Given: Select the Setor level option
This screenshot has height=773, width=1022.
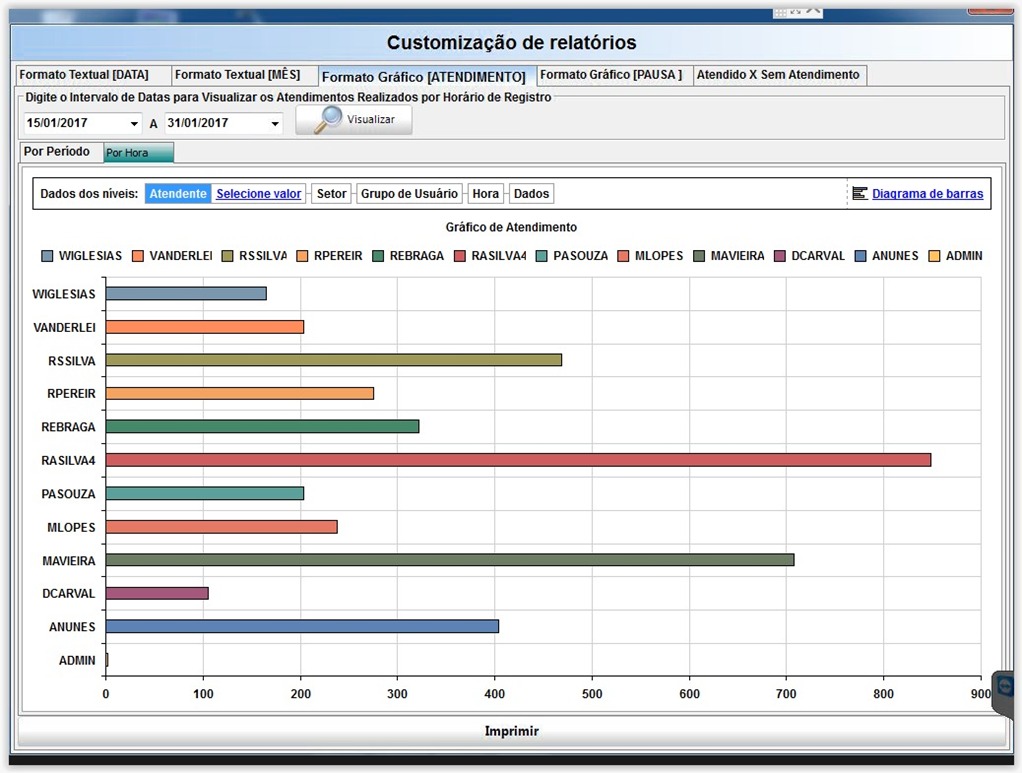Looking at the screenshot, I should coord(331,194).
